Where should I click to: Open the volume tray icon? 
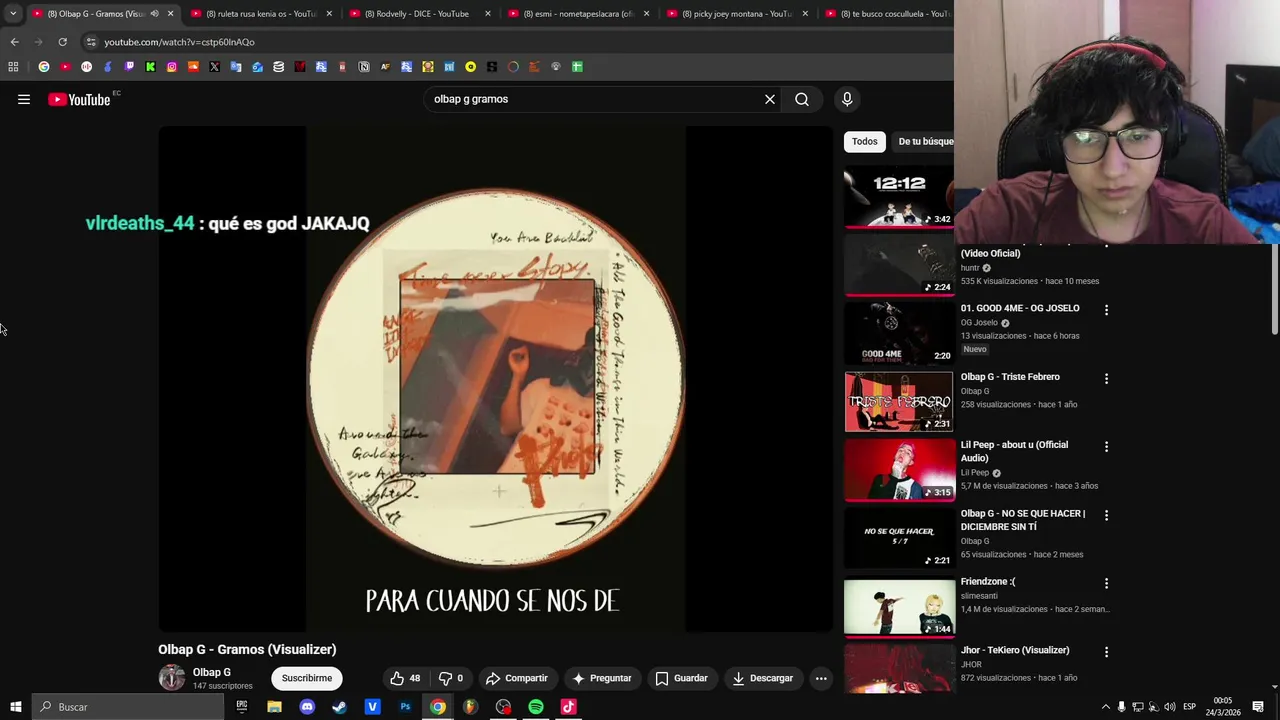1170,707
